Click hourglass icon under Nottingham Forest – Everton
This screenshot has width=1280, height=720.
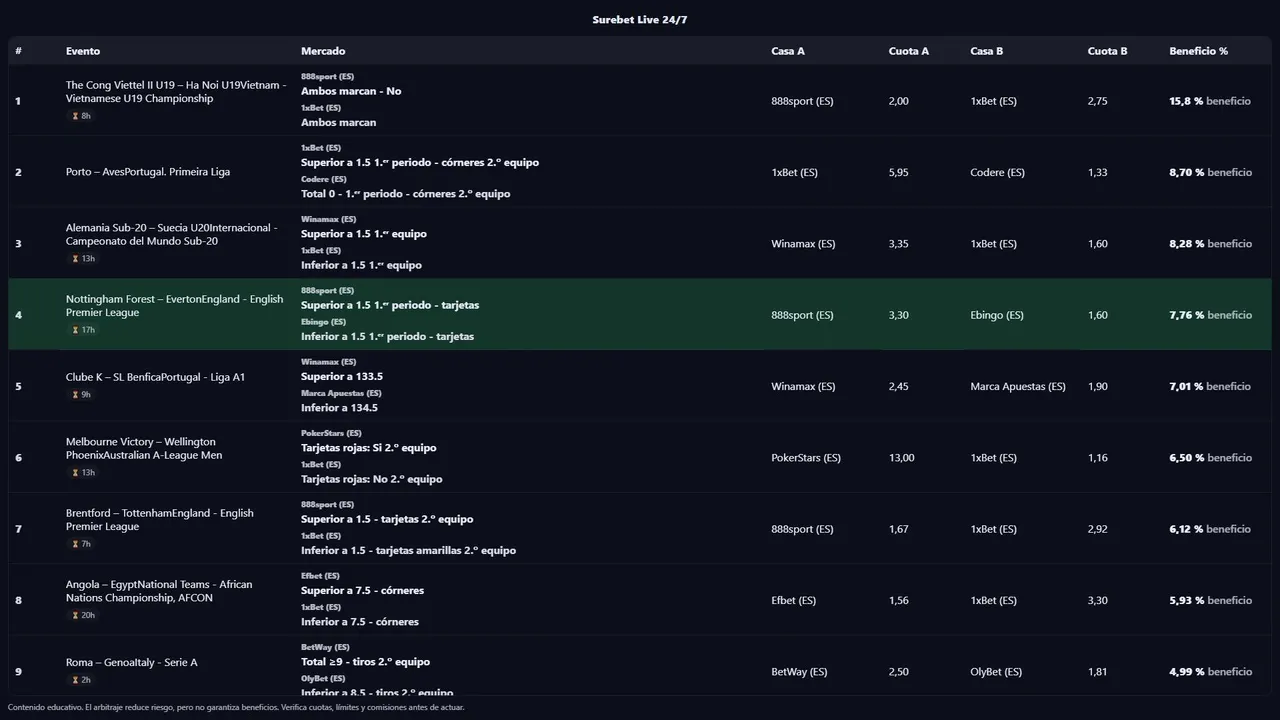[x=75, y=330]
